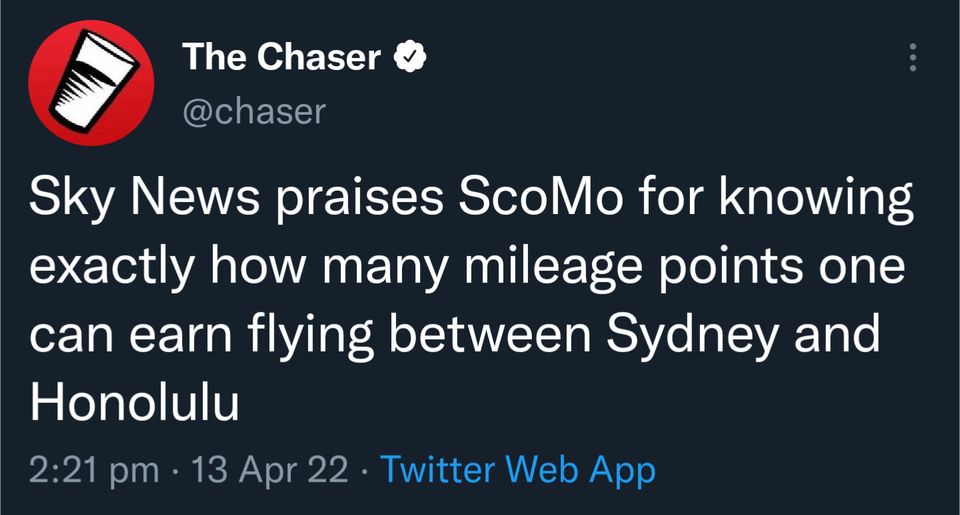Click the word "praises" in the tweet
The image size is (960, 515).
[x=355, y=200]
